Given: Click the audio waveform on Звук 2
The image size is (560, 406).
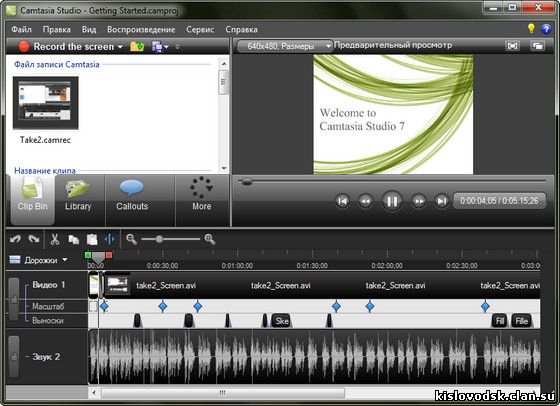Looking at the screenshot, I should pos(314,356).
